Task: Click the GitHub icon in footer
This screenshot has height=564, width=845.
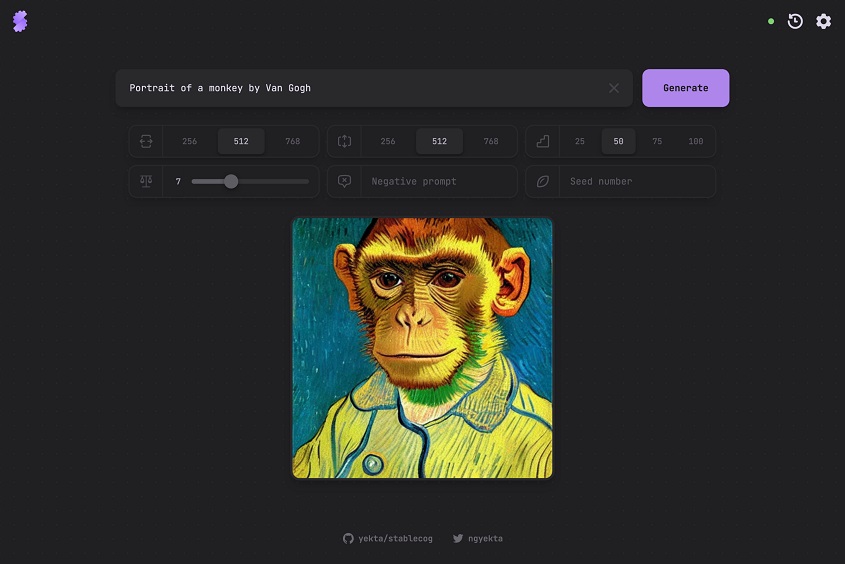Action: point(348,538)
